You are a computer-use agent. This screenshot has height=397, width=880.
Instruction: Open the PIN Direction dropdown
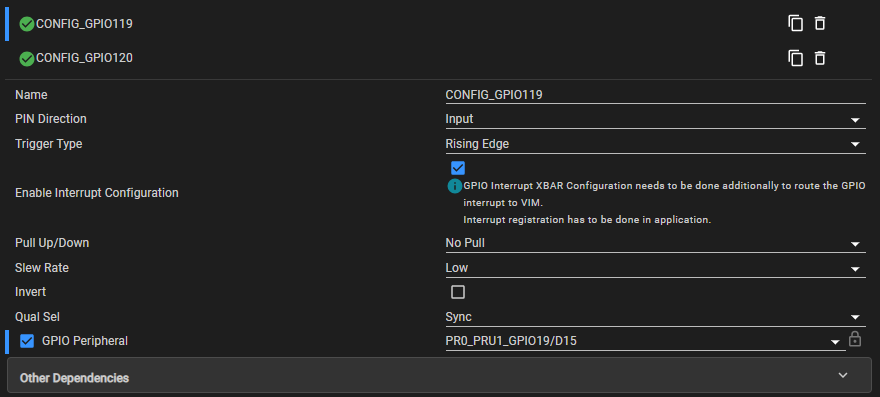tap(655, 119)
